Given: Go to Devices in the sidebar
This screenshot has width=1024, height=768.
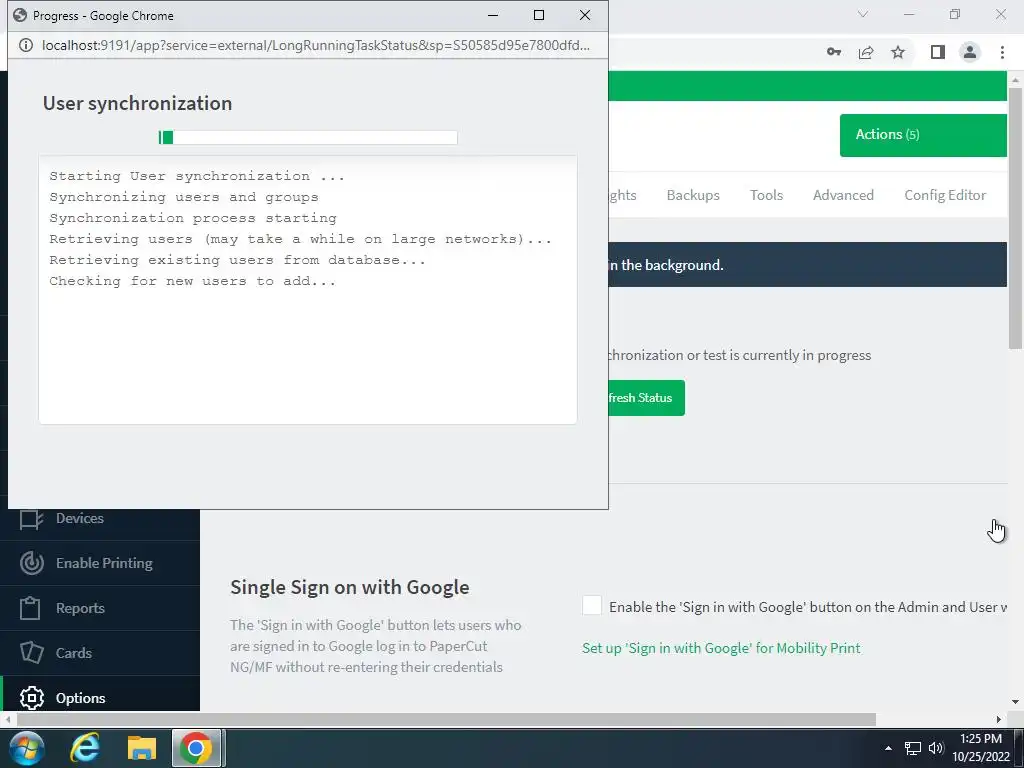Looking at the screenshot, I should point(80,518).
